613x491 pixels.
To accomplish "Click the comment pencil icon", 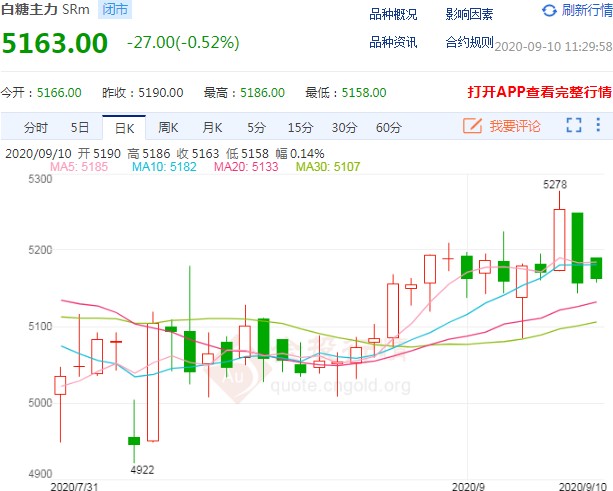I will (472, 126).
